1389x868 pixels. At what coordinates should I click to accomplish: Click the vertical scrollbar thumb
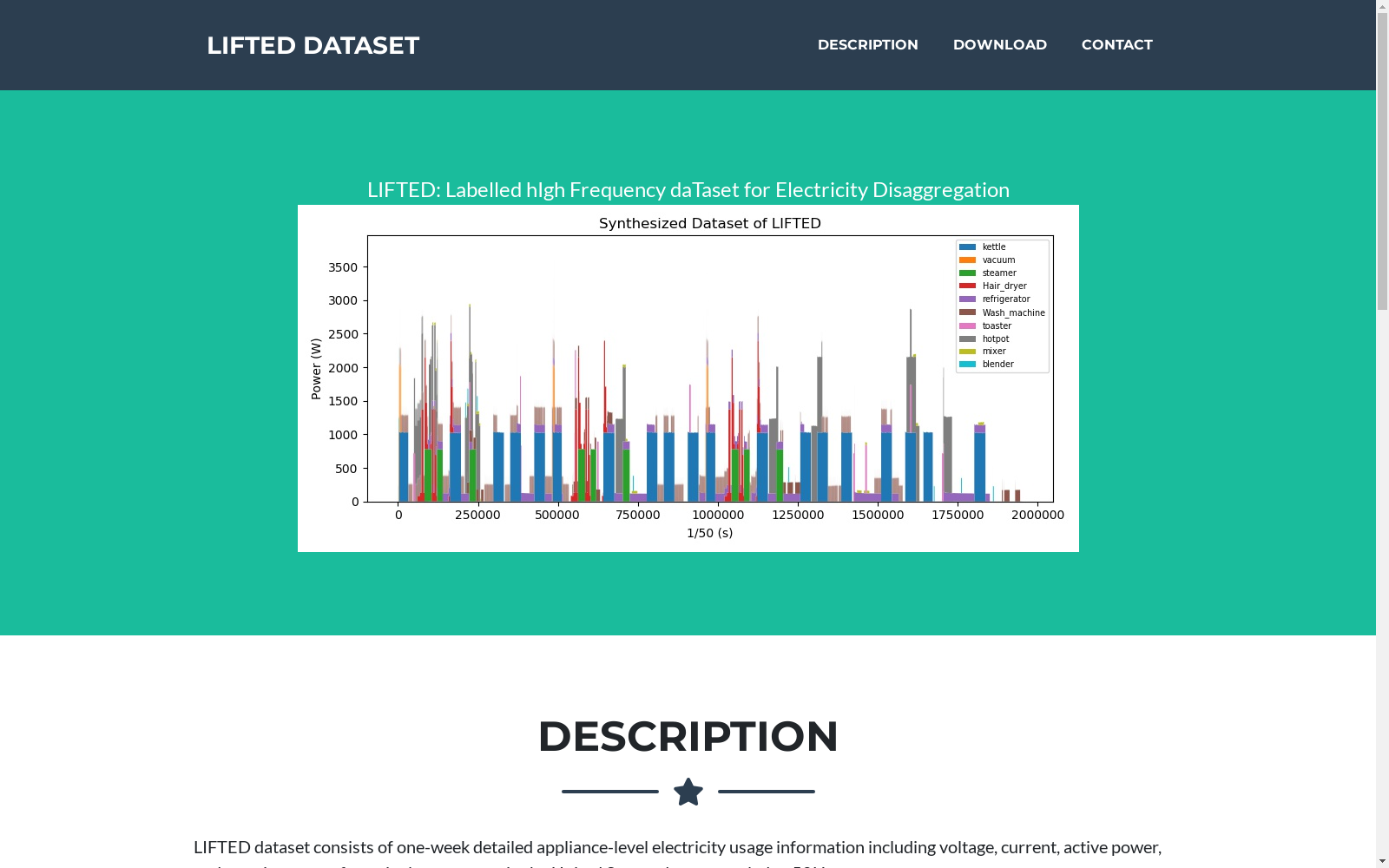(1382, 161)
